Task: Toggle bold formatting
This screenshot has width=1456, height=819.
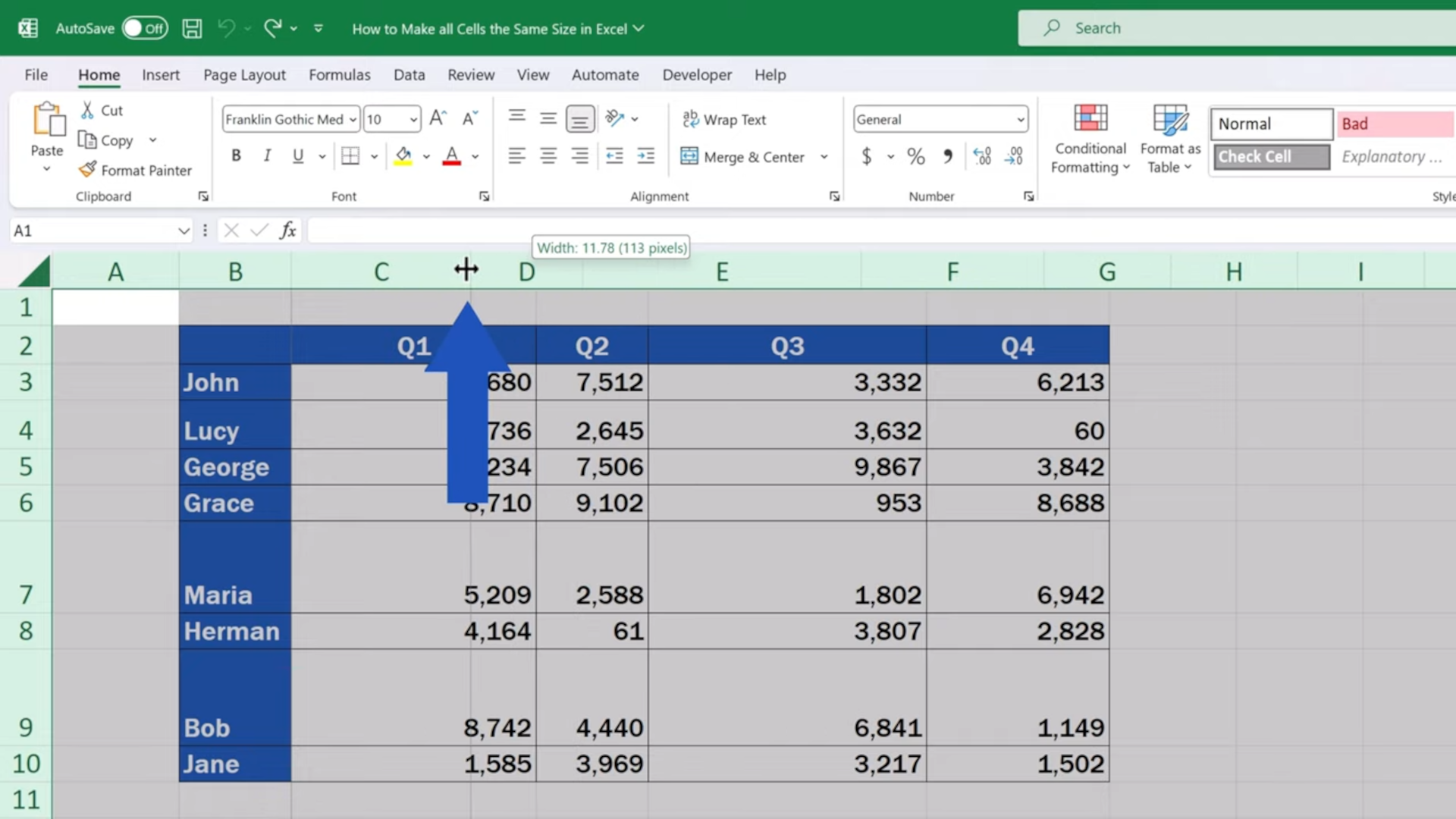Action: click(236, 155)
